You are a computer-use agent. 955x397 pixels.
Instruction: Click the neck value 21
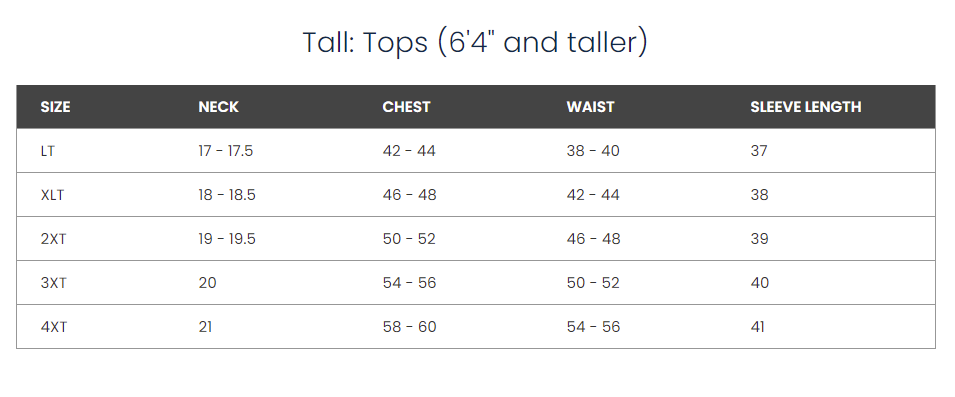coord(205,327)
